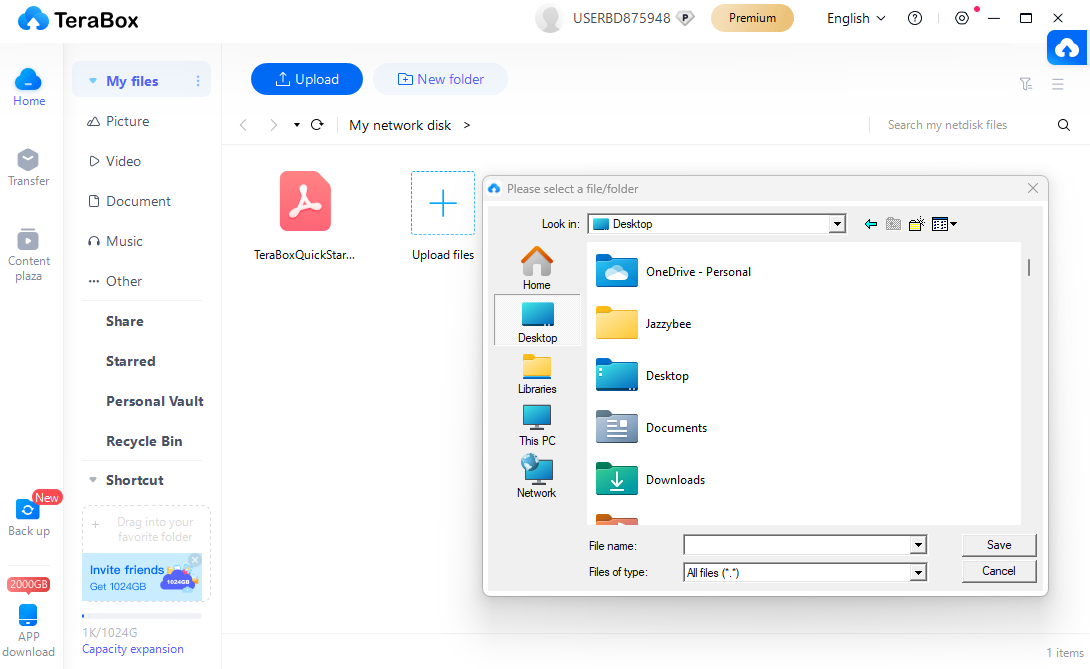This screenshot has height=669, width=1090.
Task: Click the File name input field
Action: point(797,545)
